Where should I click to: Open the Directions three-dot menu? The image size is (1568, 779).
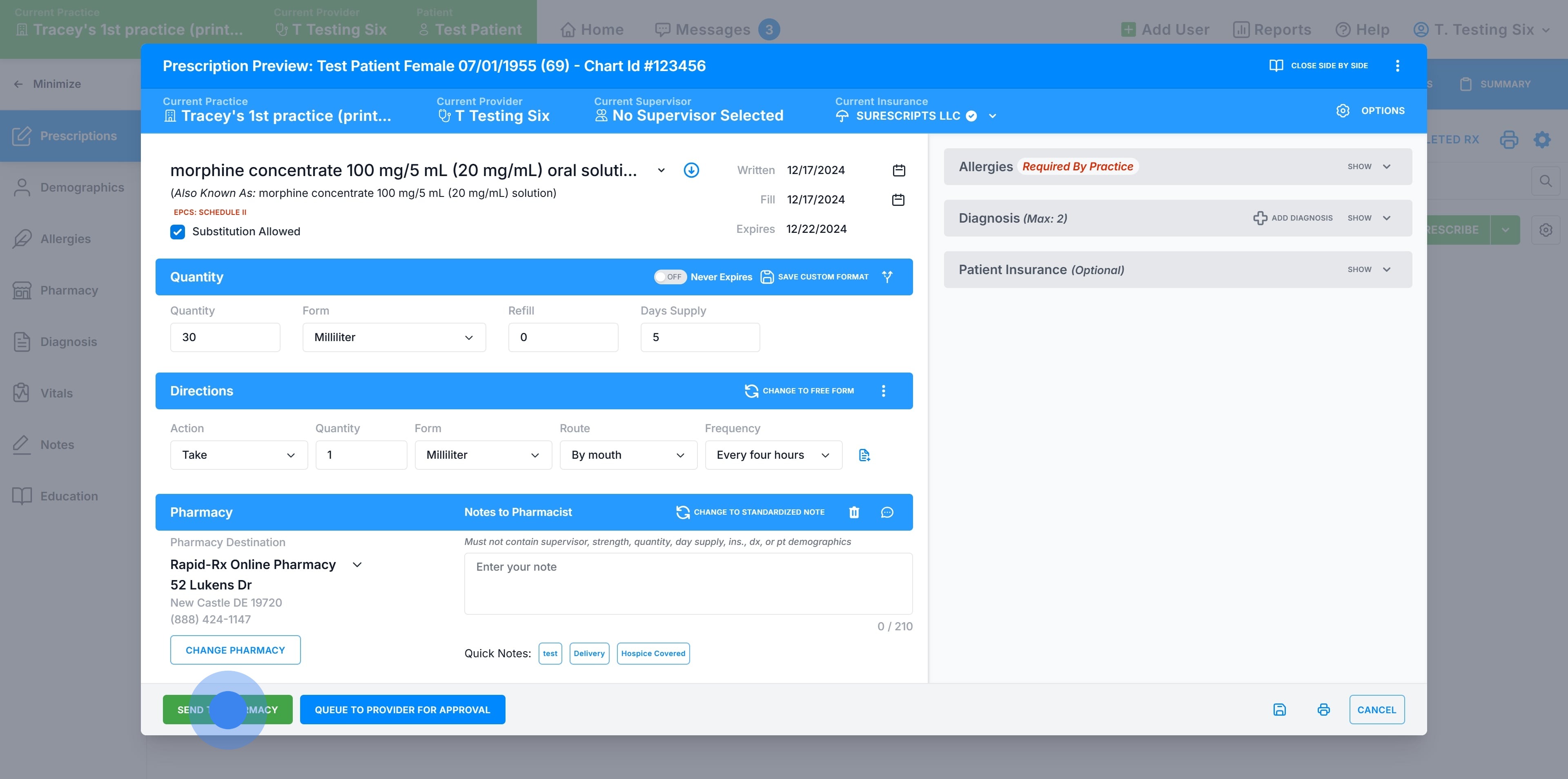883,391
